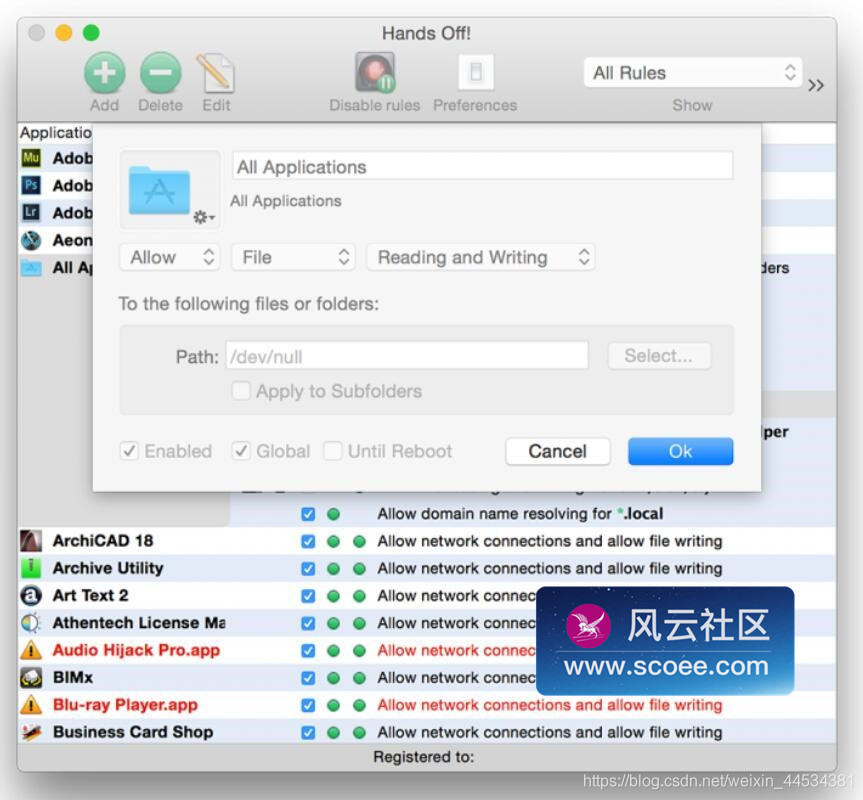Open the gear menu under folder icon
Screen dimensions: 863x800
pos(203,217)
